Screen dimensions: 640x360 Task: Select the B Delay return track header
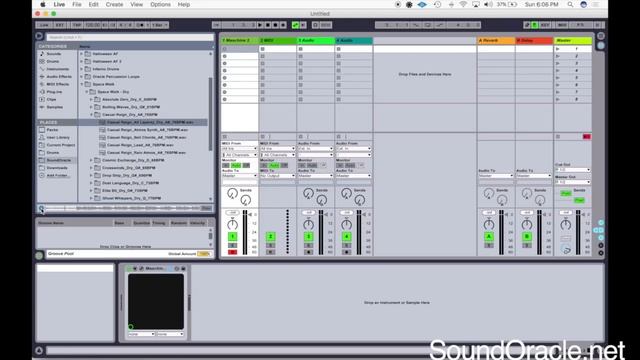pos(534,40)
